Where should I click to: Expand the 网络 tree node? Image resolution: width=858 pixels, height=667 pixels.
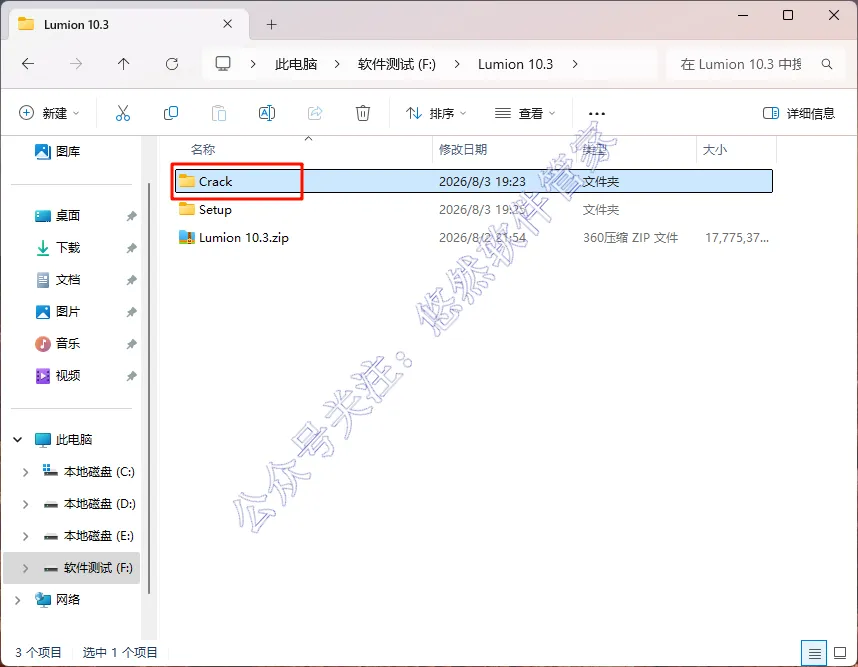point(18,600)
